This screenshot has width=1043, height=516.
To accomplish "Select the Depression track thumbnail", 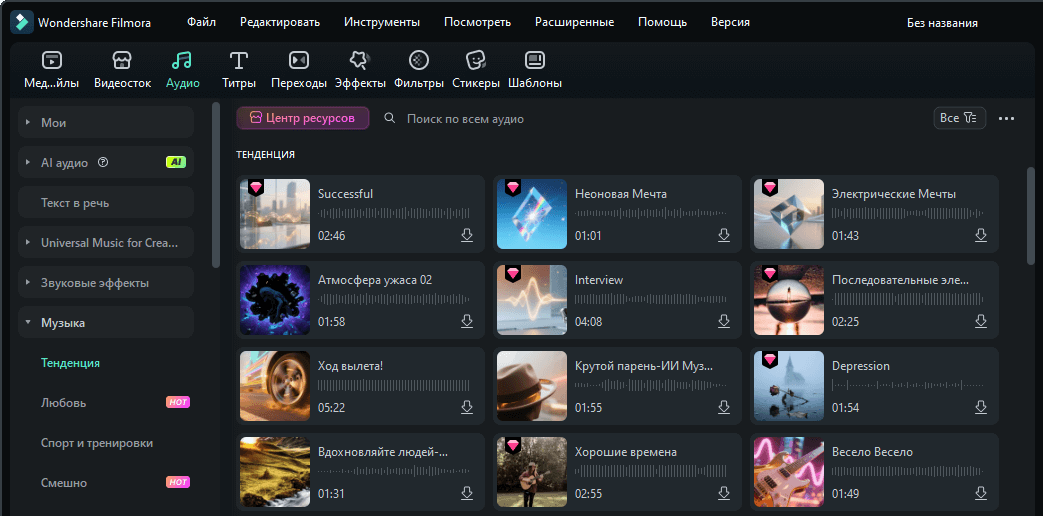I will 788,386.
